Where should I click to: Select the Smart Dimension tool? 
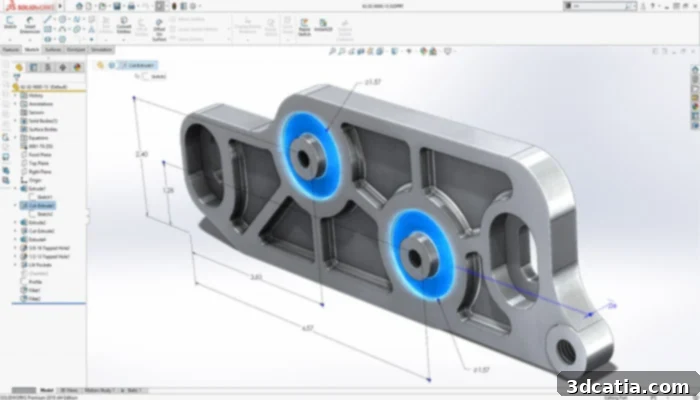(x=29, y=25)
